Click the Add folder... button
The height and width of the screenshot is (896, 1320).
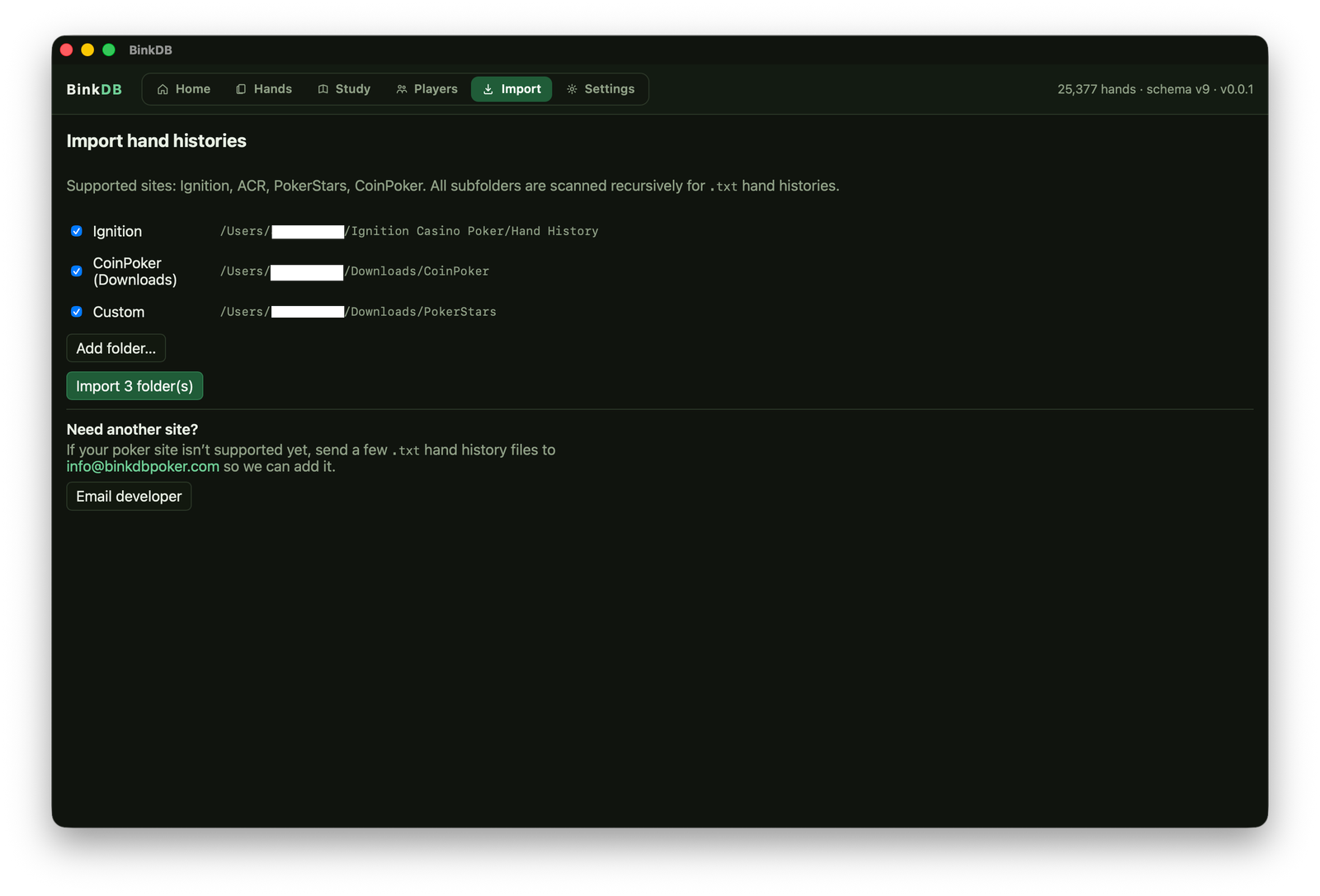point(116,348)
